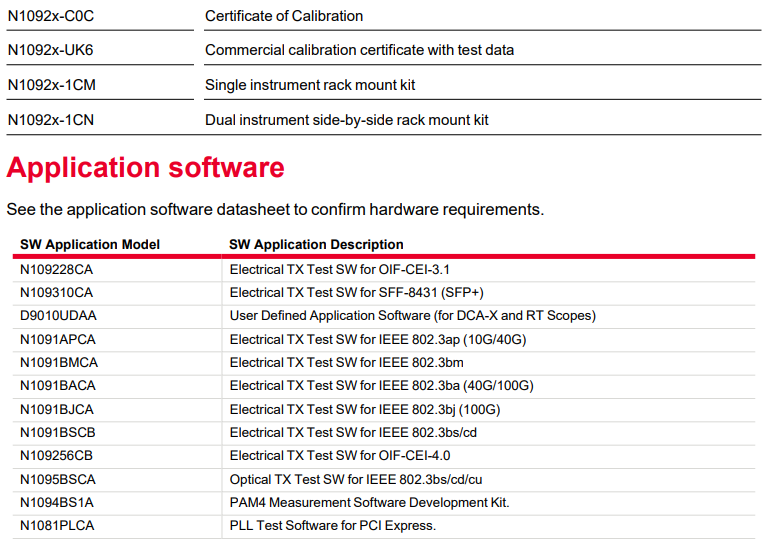Select the N1092x-1CN rack mount code
The width and height of the screenshot is (766, 544).
[51, 120]
